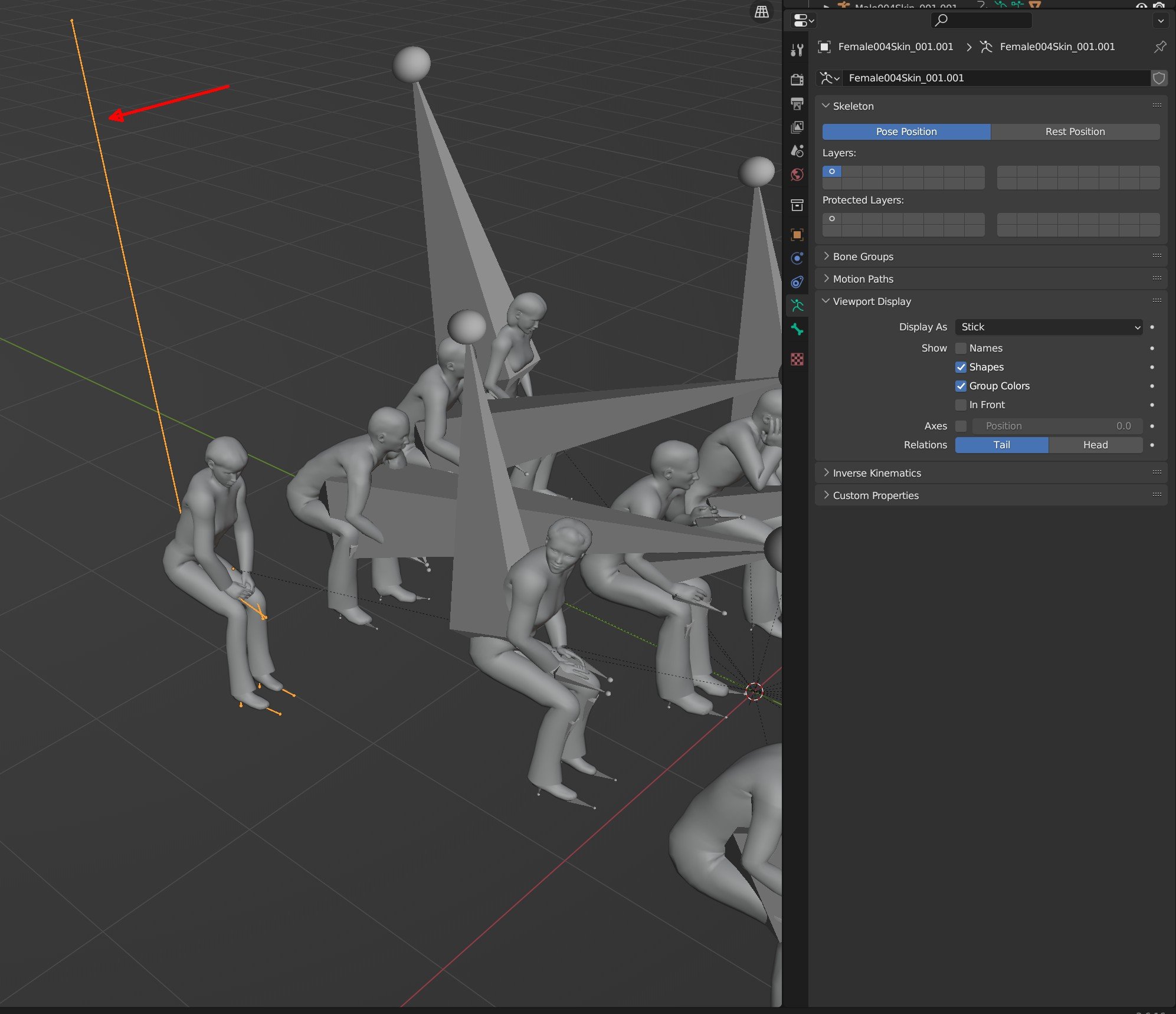Click the Layers: label
1176x1014 pixels.
(x=839, y=153)
